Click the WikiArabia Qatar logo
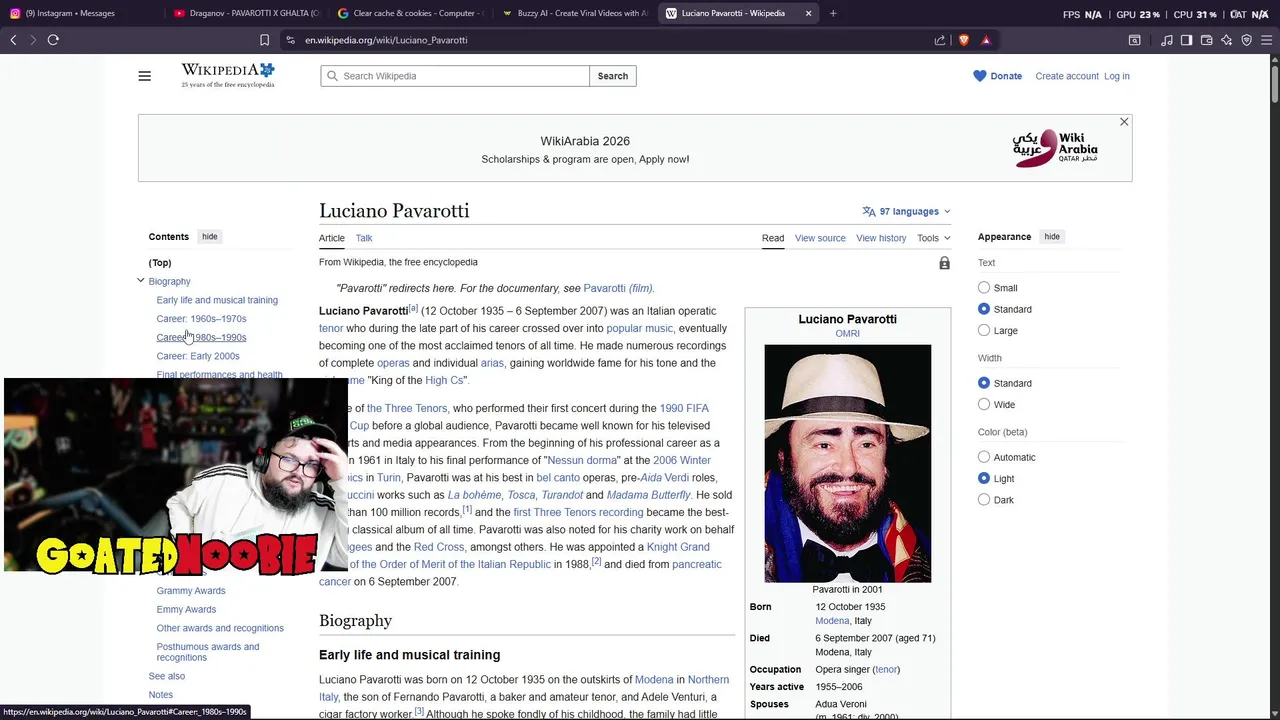 1055,148
